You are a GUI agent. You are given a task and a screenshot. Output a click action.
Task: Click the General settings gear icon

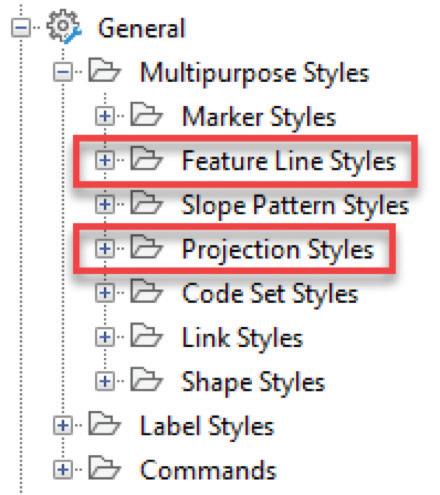[x=63, y=27]
